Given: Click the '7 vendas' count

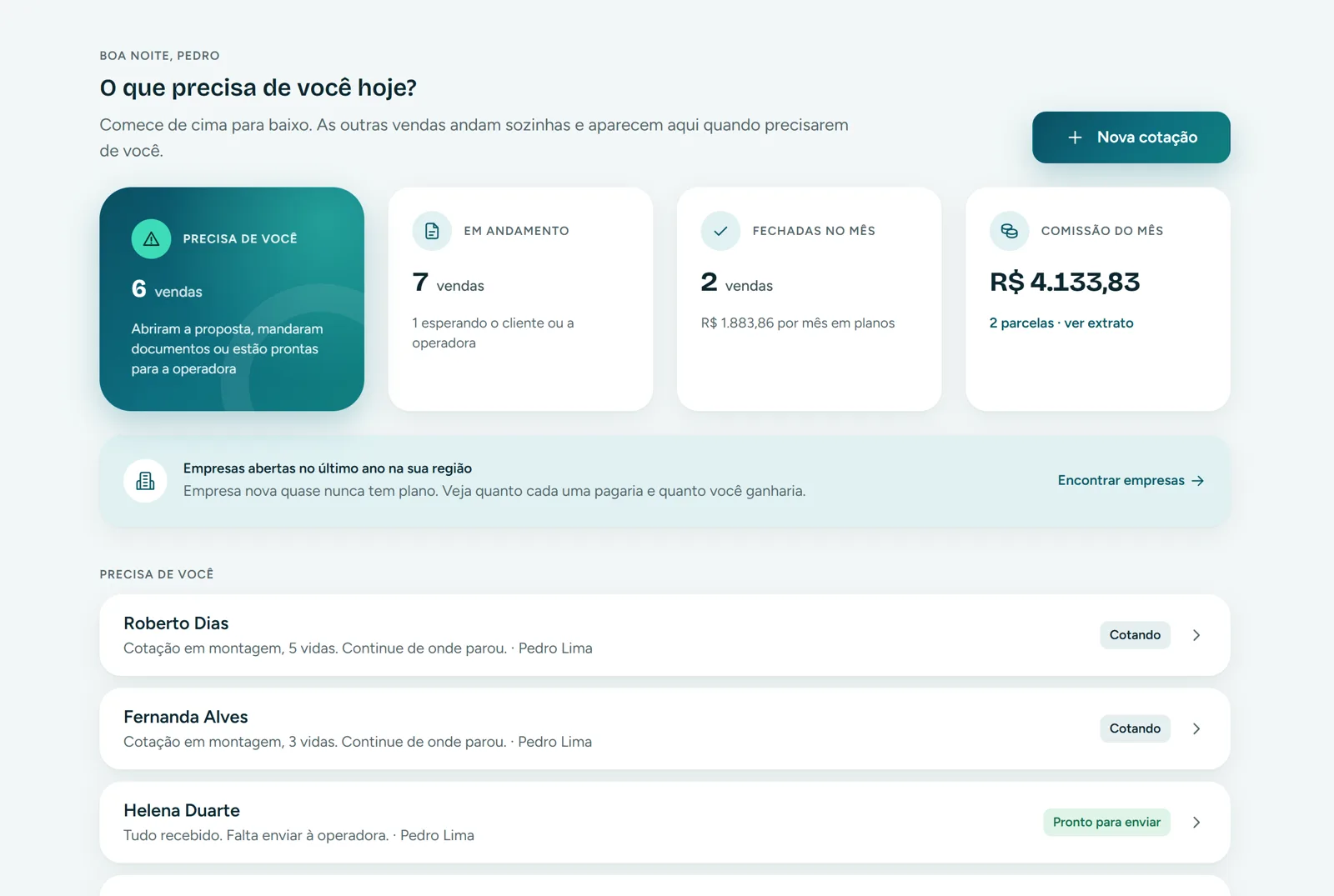Looking at the screenshot, I should click(x=448, y=283).
